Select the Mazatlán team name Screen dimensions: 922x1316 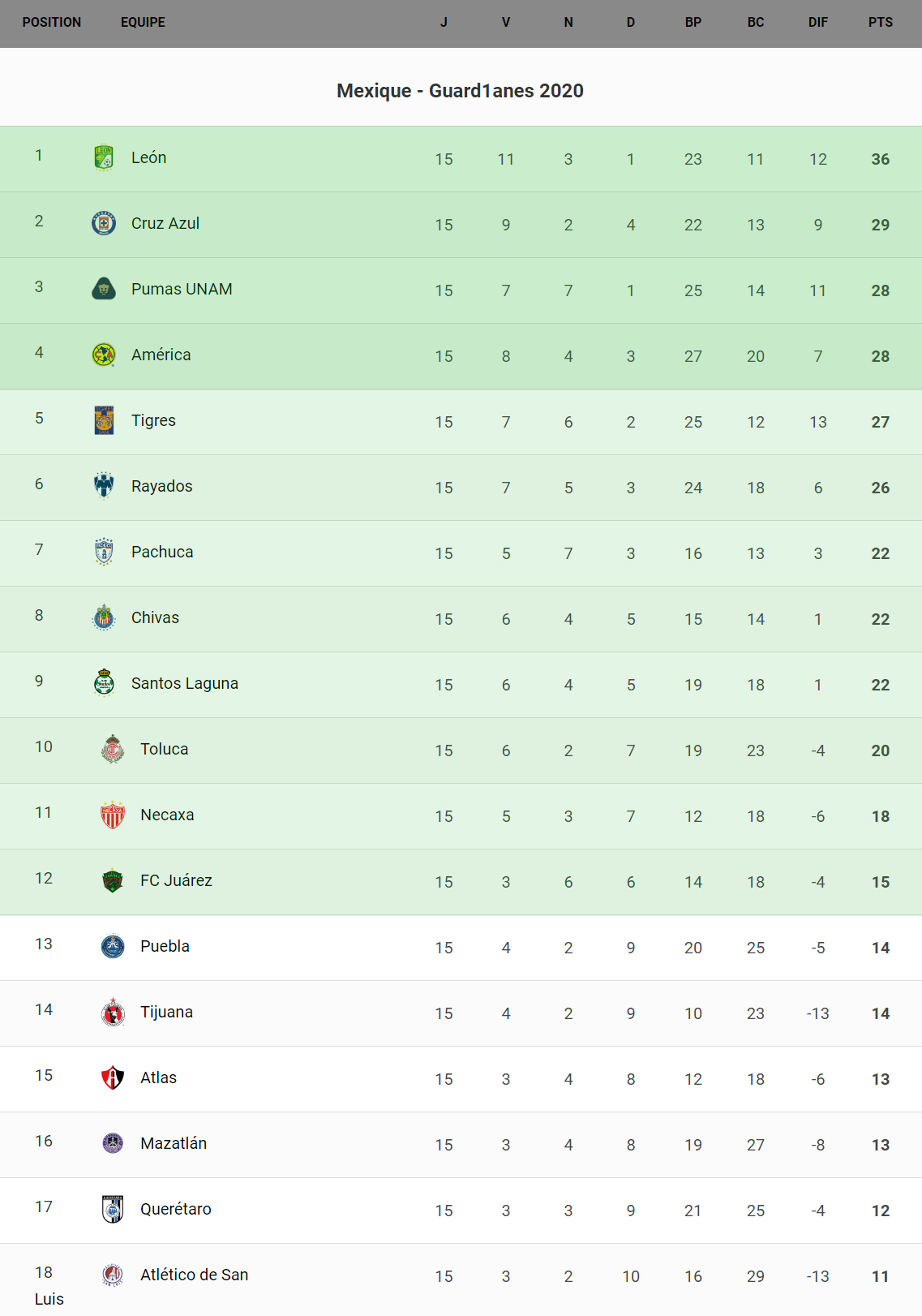174,1143
